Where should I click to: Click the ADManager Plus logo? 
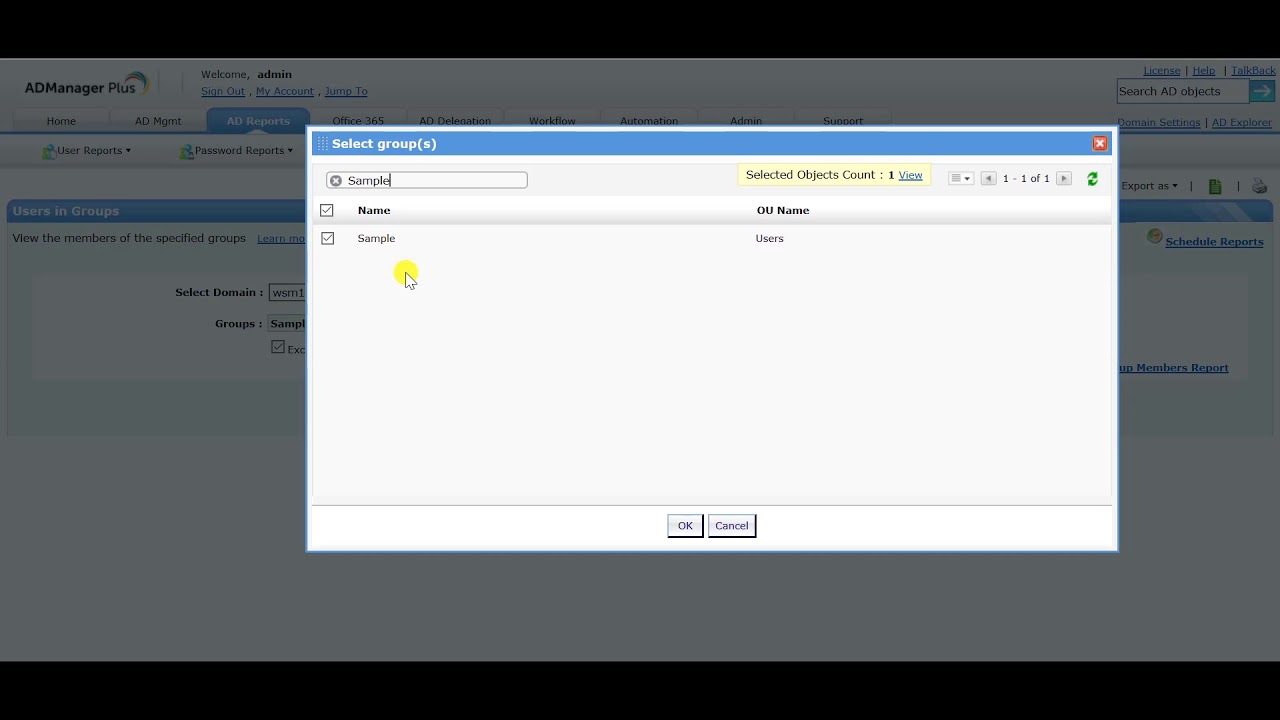[x=86, y=86]
